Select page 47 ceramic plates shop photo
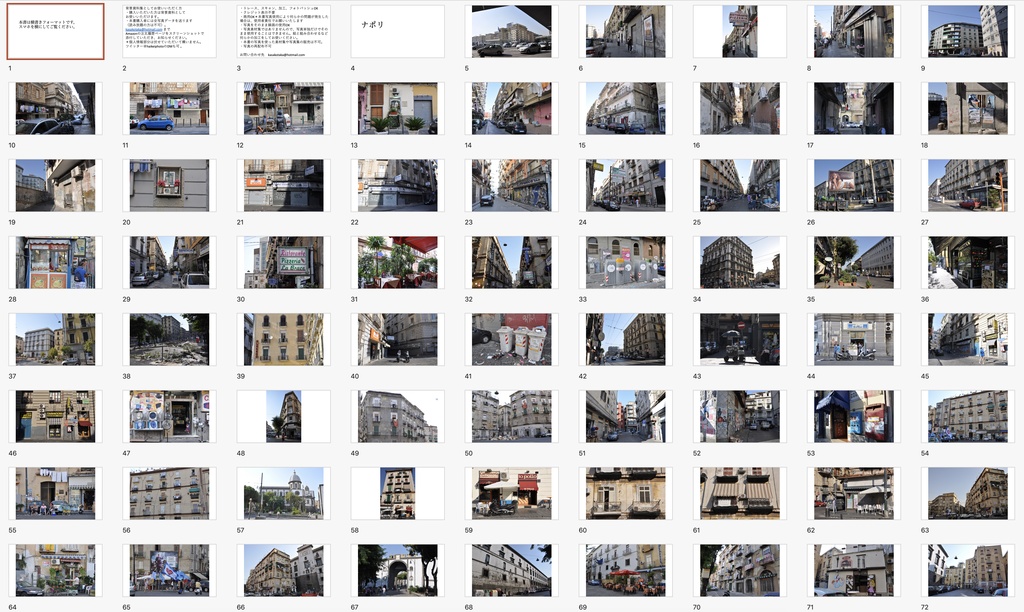 [x=170, y=417]
